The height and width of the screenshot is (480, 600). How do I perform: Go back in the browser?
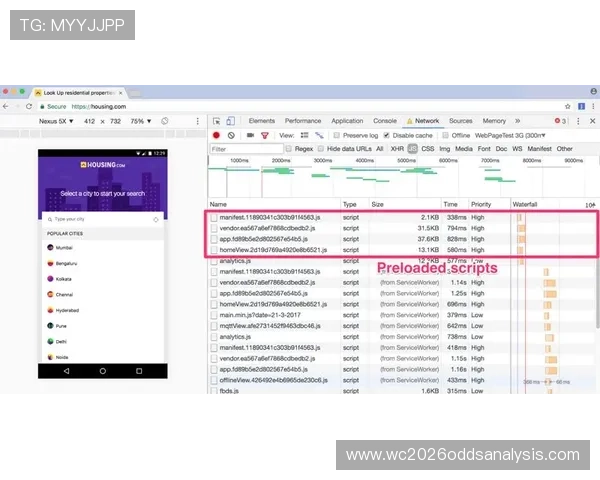pyautogui.click(x=5, y=106)
